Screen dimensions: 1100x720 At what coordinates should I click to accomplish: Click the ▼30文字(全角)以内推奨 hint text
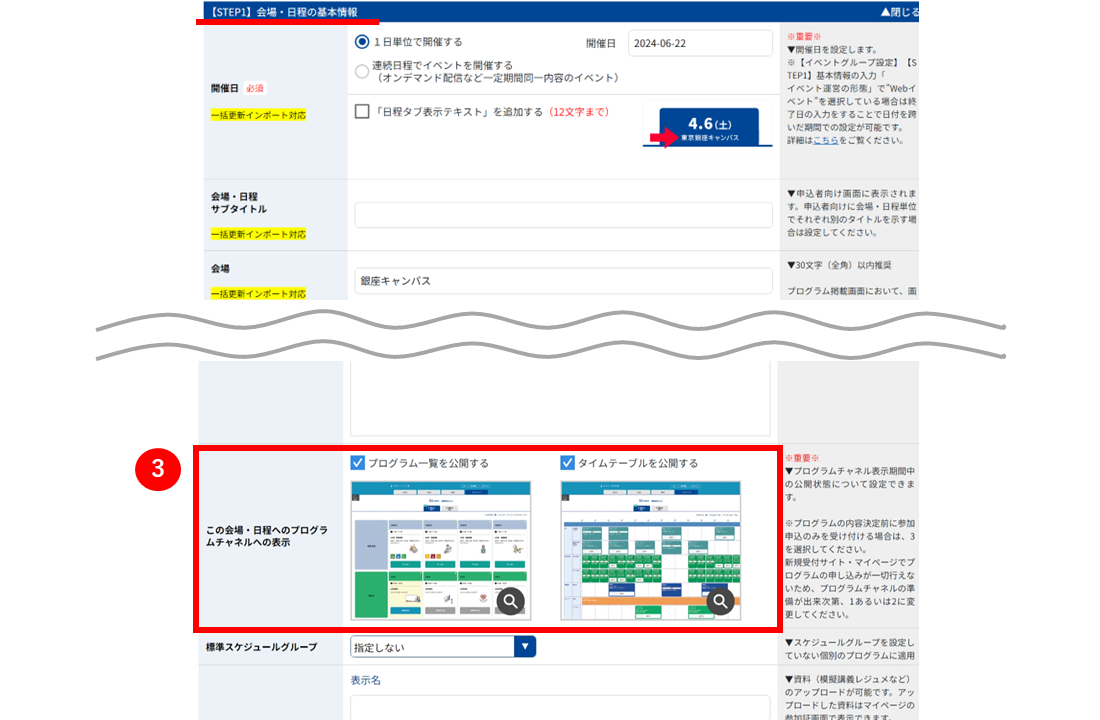tap(838, 265)
